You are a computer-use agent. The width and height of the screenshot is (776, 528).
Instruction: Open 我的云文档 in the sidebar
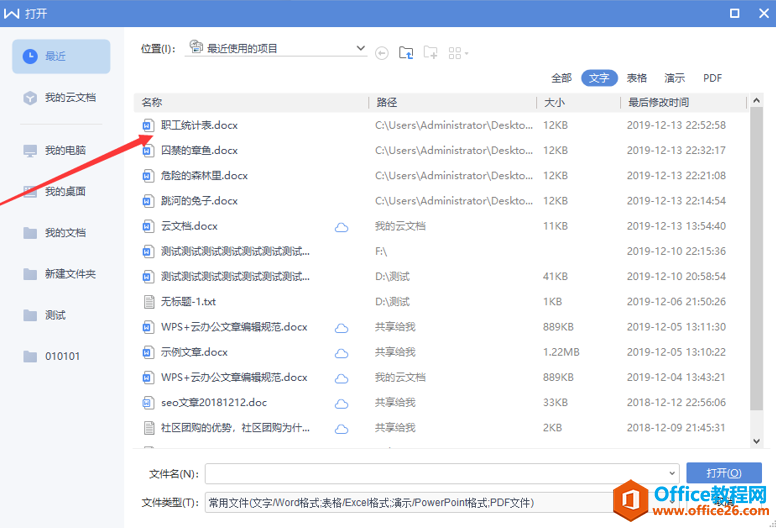[61, 97]
